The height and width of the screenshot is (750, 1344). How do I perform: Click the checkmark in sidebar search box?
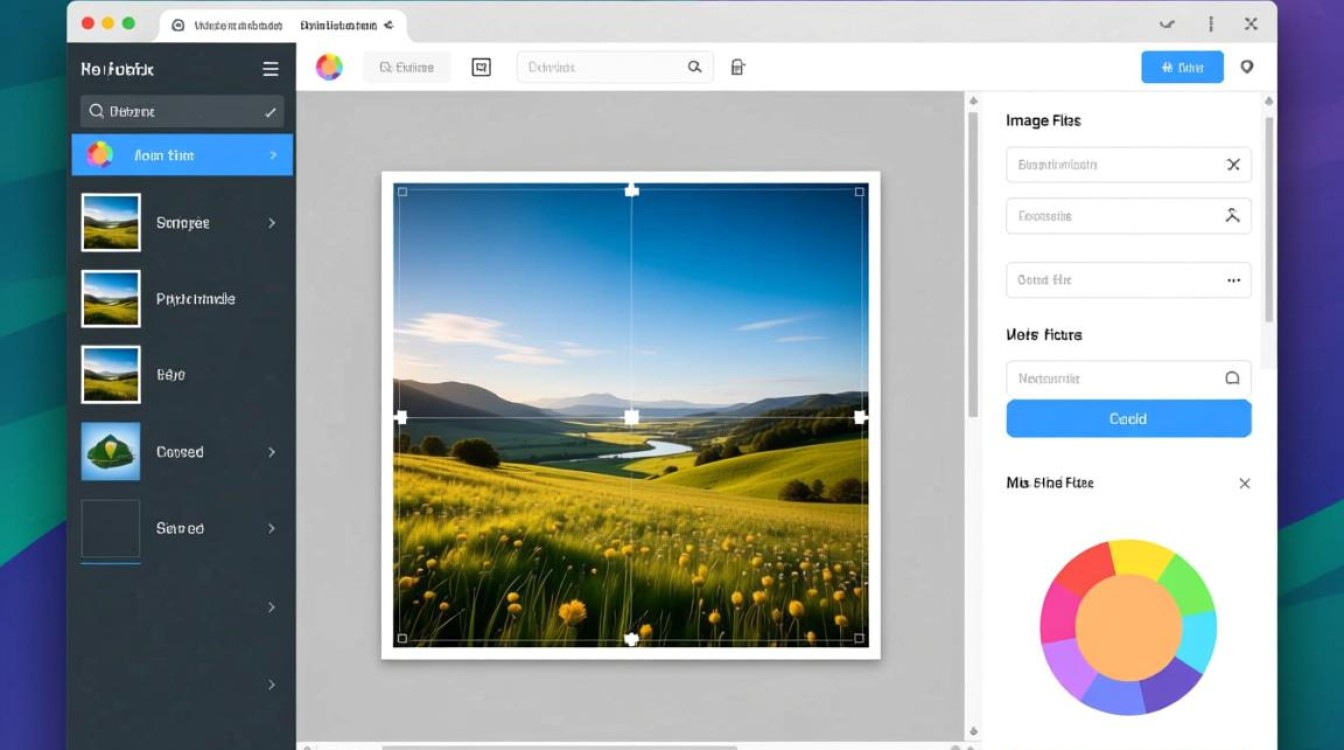270,112
